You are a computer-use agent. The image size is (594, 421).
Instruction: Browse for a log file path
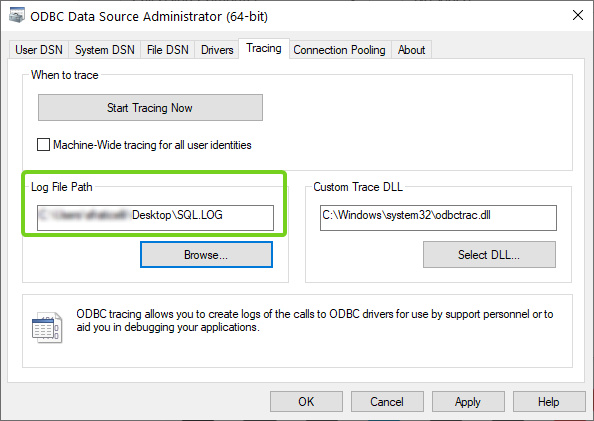[206, 255]
